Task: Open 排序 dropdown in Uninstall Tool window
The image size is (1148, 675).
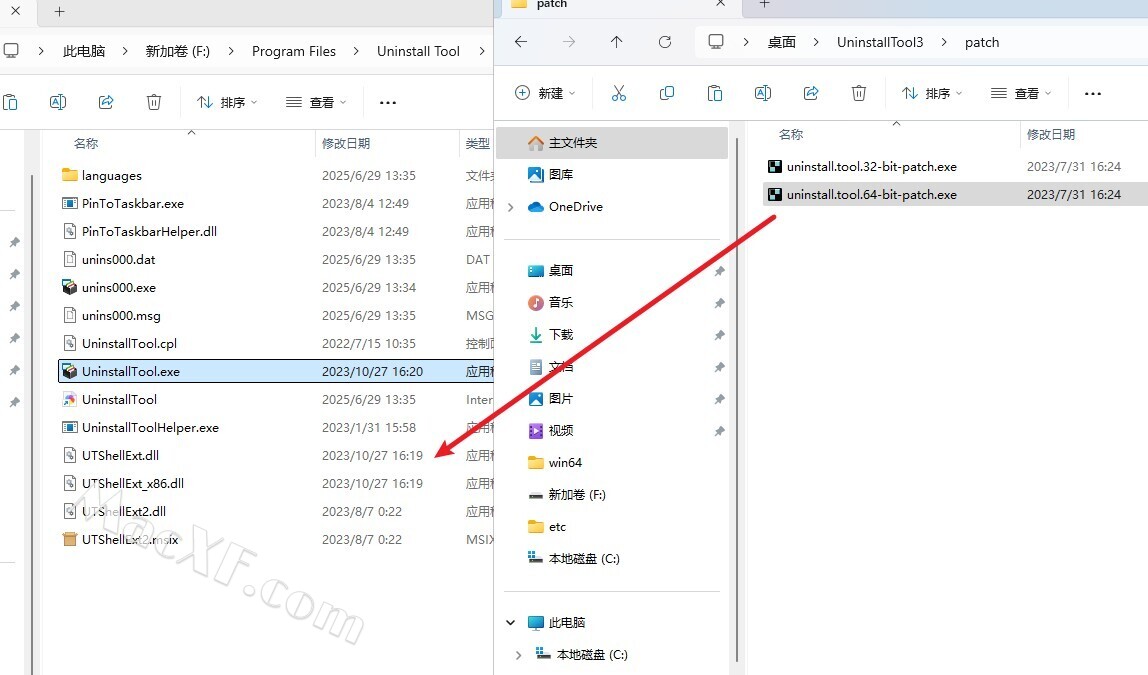Action: pos(227,102)
